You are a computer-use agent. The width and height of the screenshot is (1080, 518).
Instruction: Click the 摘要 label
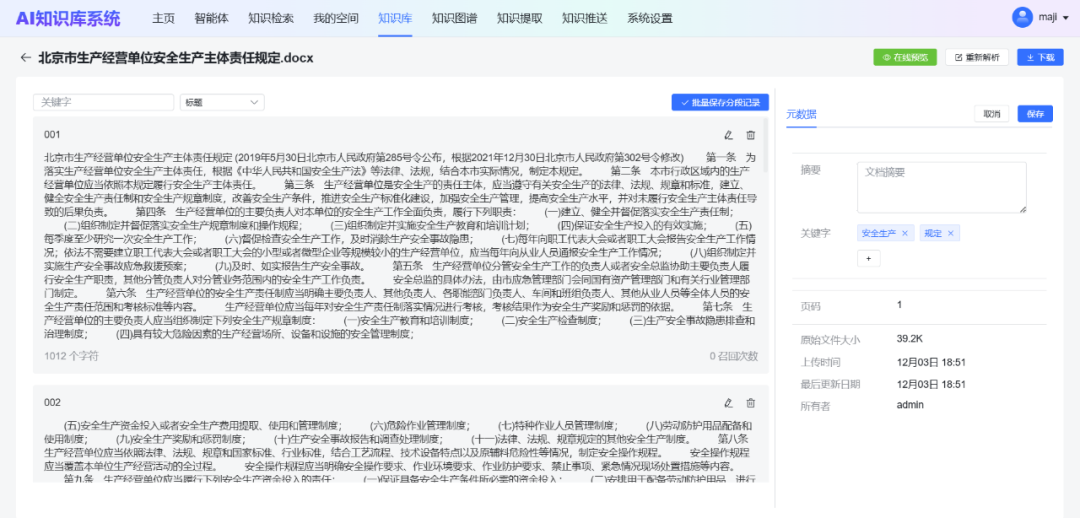pos(811,170)
